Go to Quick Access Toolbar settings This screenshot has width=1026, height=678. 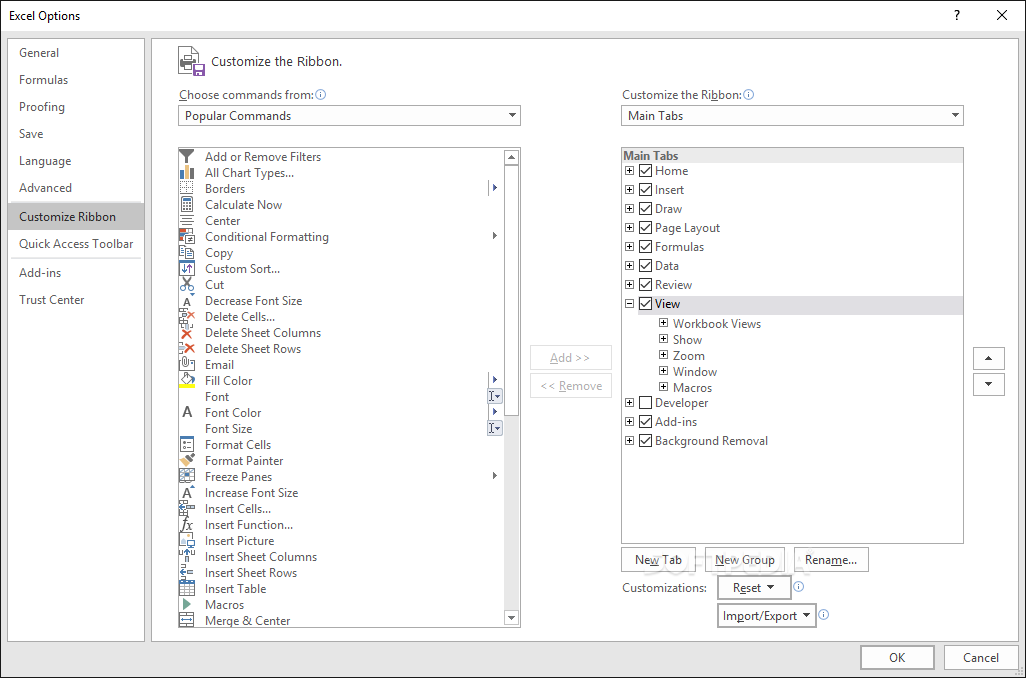coord(76,243)
